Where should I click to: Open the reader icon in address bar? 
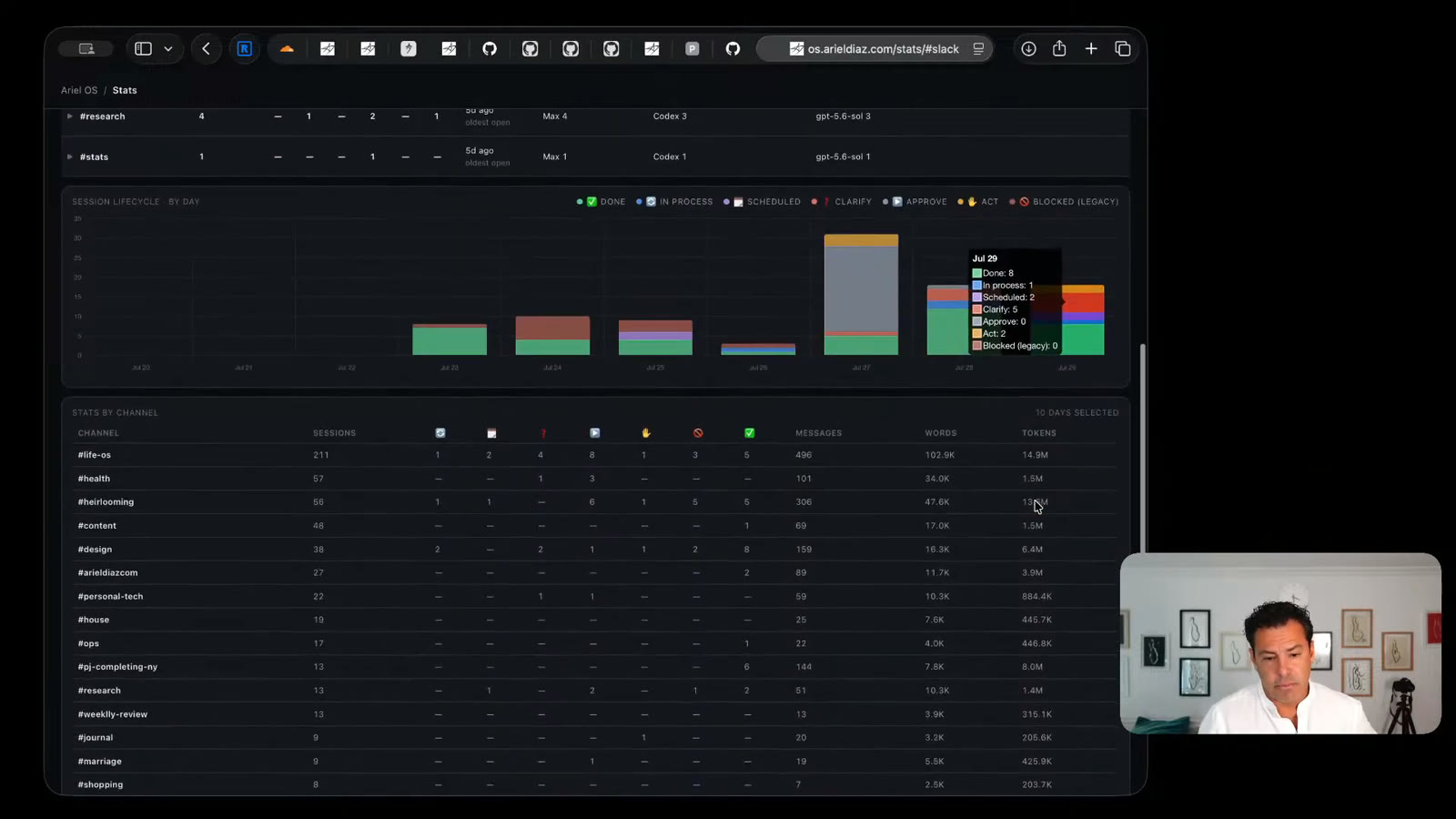(x=978, y=49)
